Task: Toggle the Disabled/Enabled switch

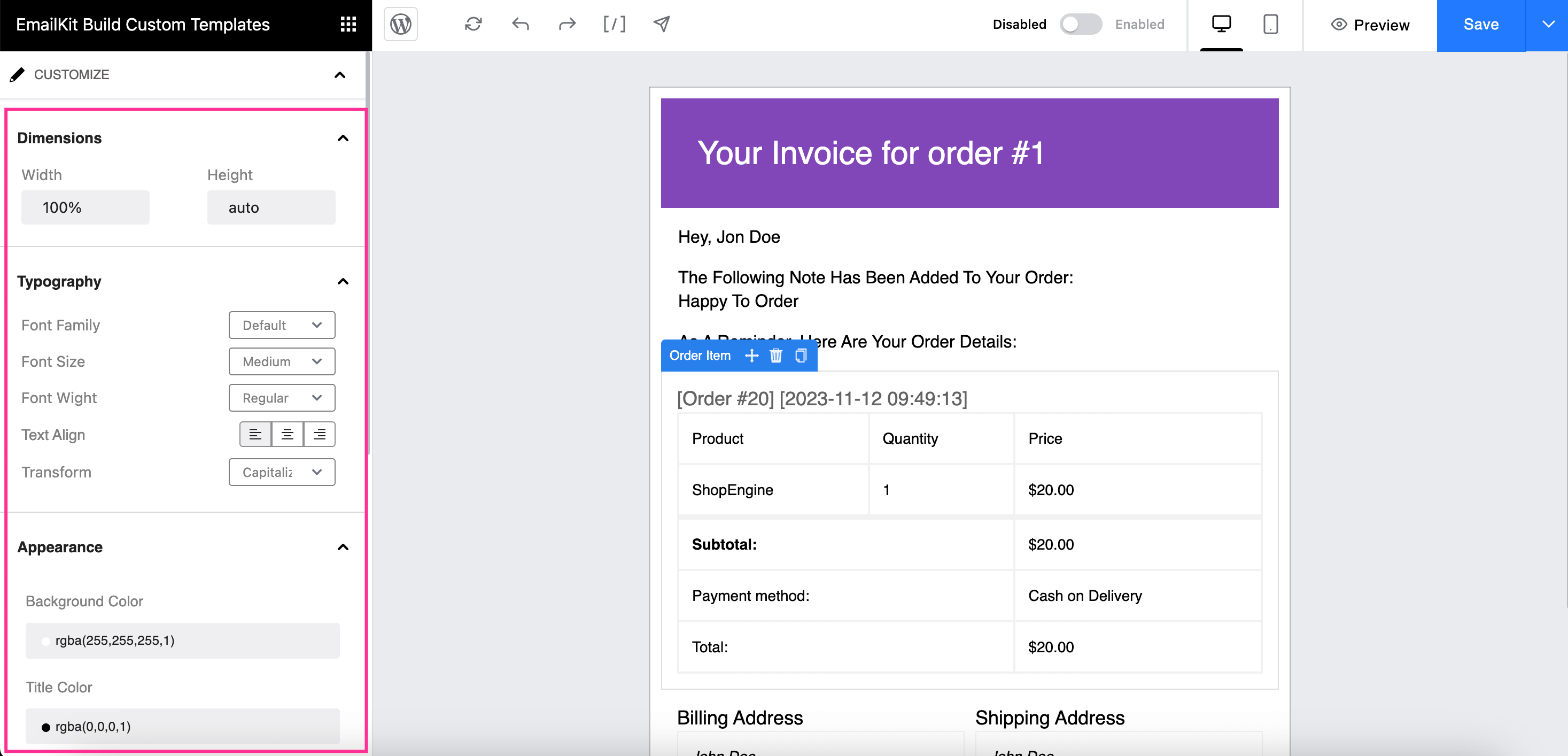Action: [x=1080, y=25]
